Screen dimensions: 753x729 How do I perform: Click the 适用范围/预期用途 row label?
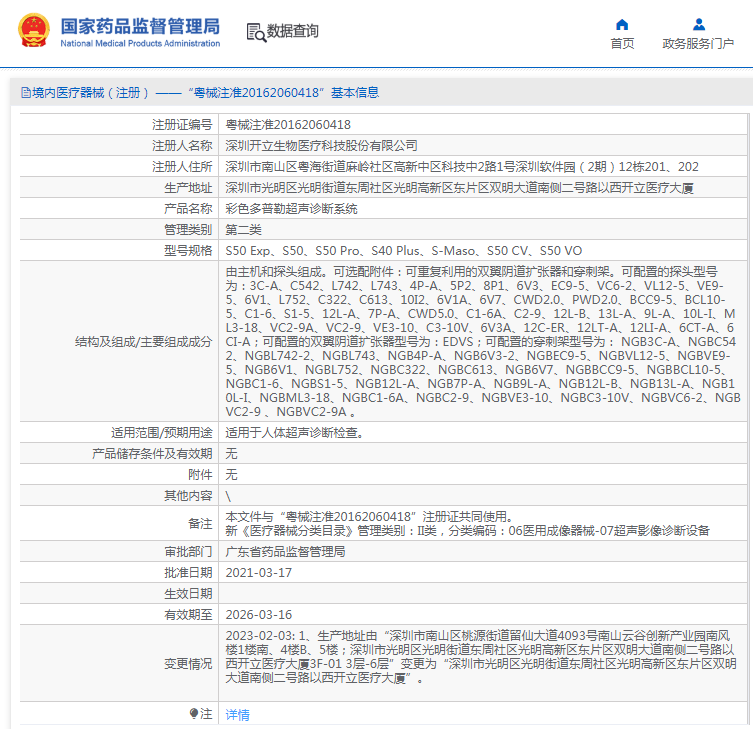pyautogui.click(x=162, y=433)
